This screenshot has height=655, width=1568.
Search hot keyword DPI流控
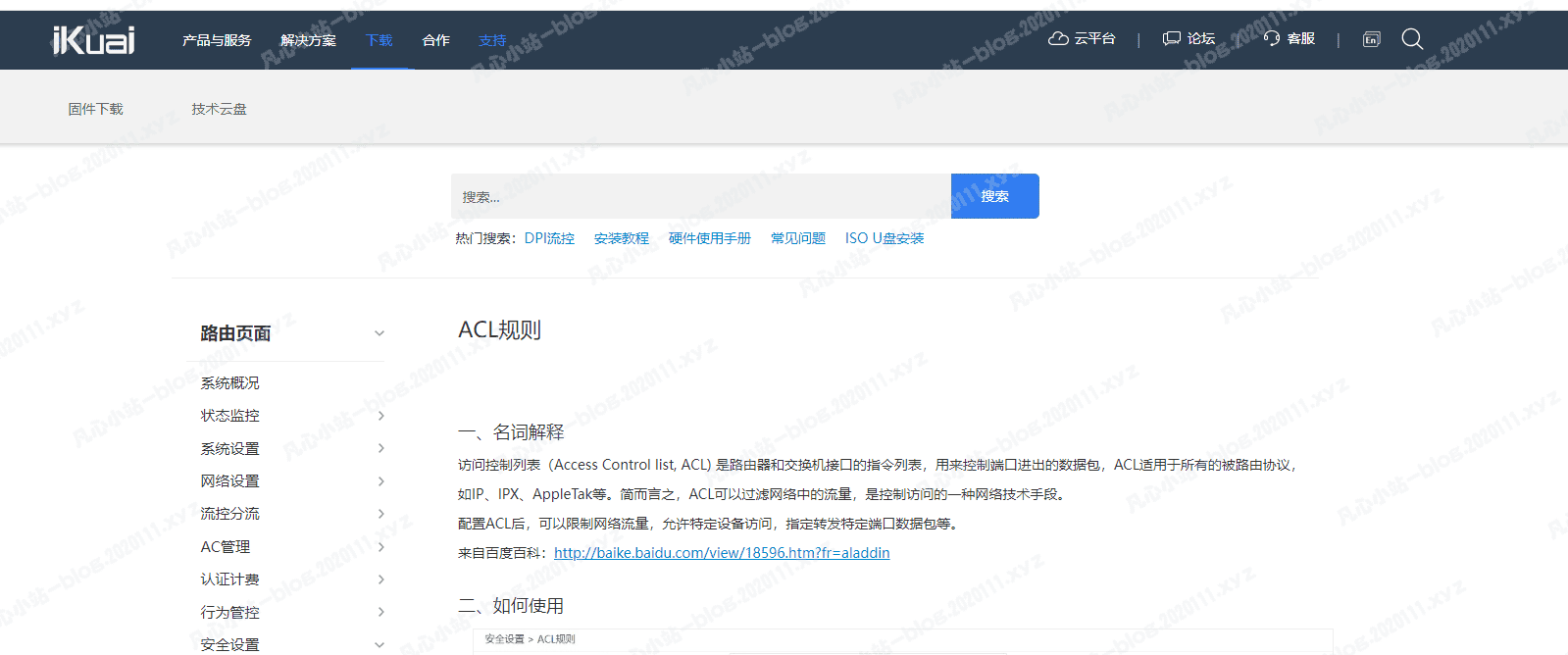pos(549,238)
